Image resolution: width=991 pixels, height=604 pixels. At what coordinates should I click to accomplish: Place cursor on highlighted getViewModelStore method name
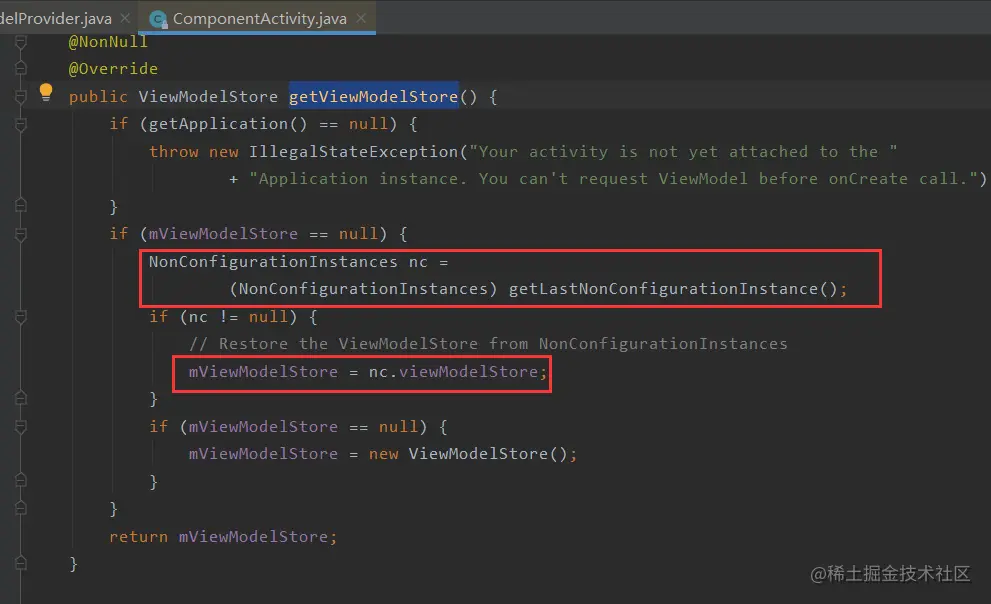tap(374, 97)
